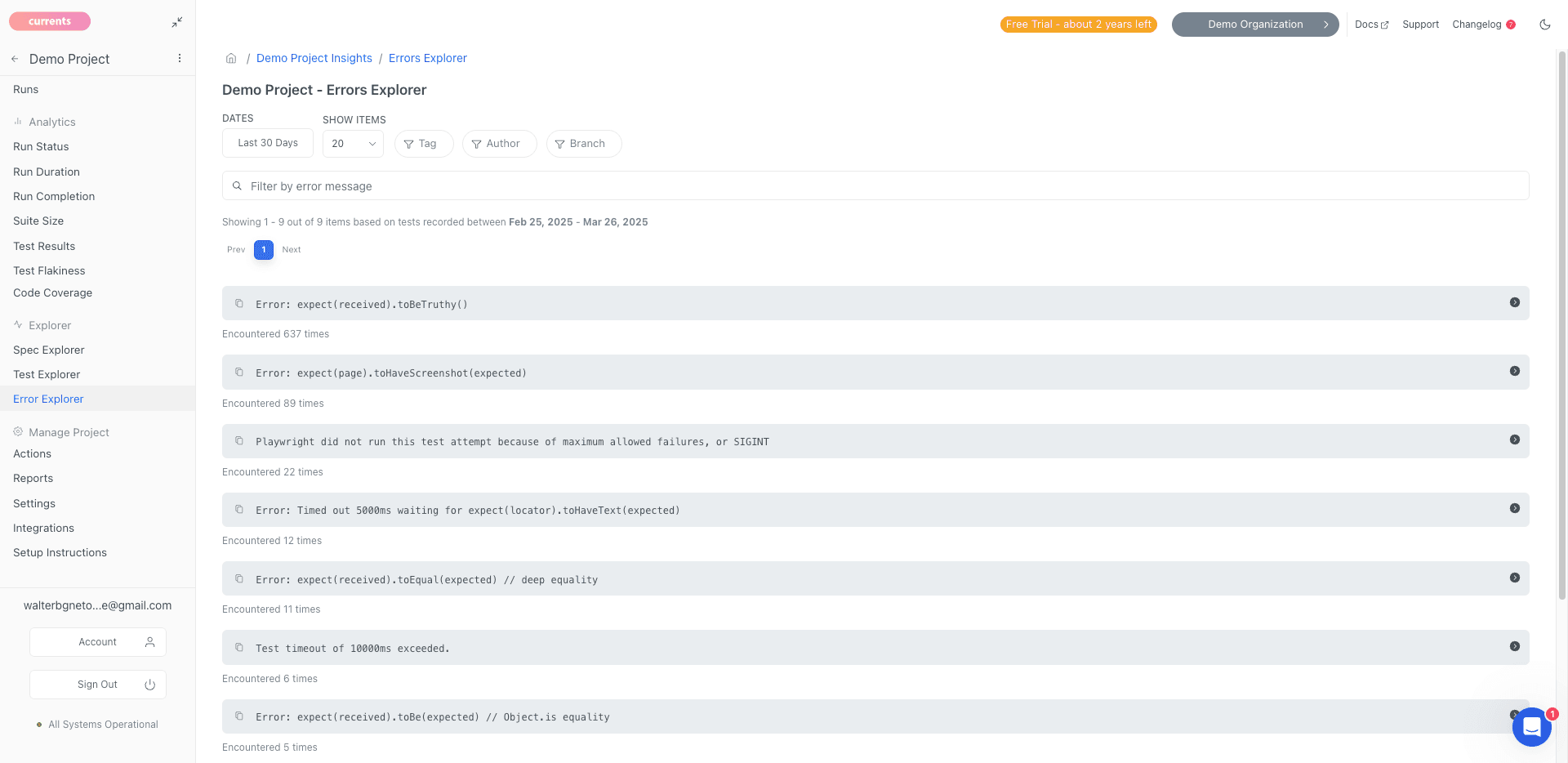
Task: Click the Sign Out button
Action: (x=98, y=685)
